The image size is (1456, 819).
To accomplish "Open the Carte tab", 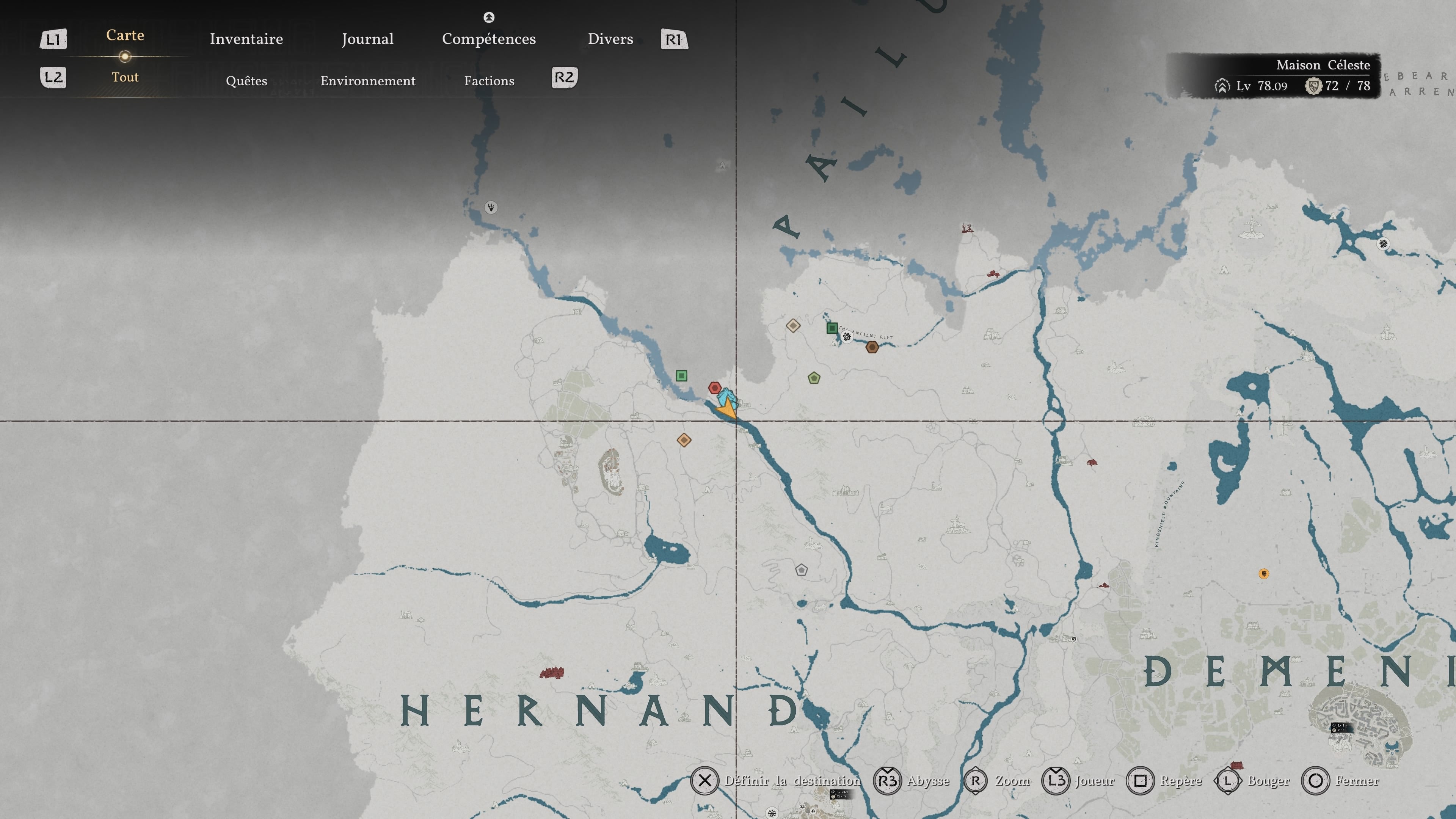I will 125,35.
